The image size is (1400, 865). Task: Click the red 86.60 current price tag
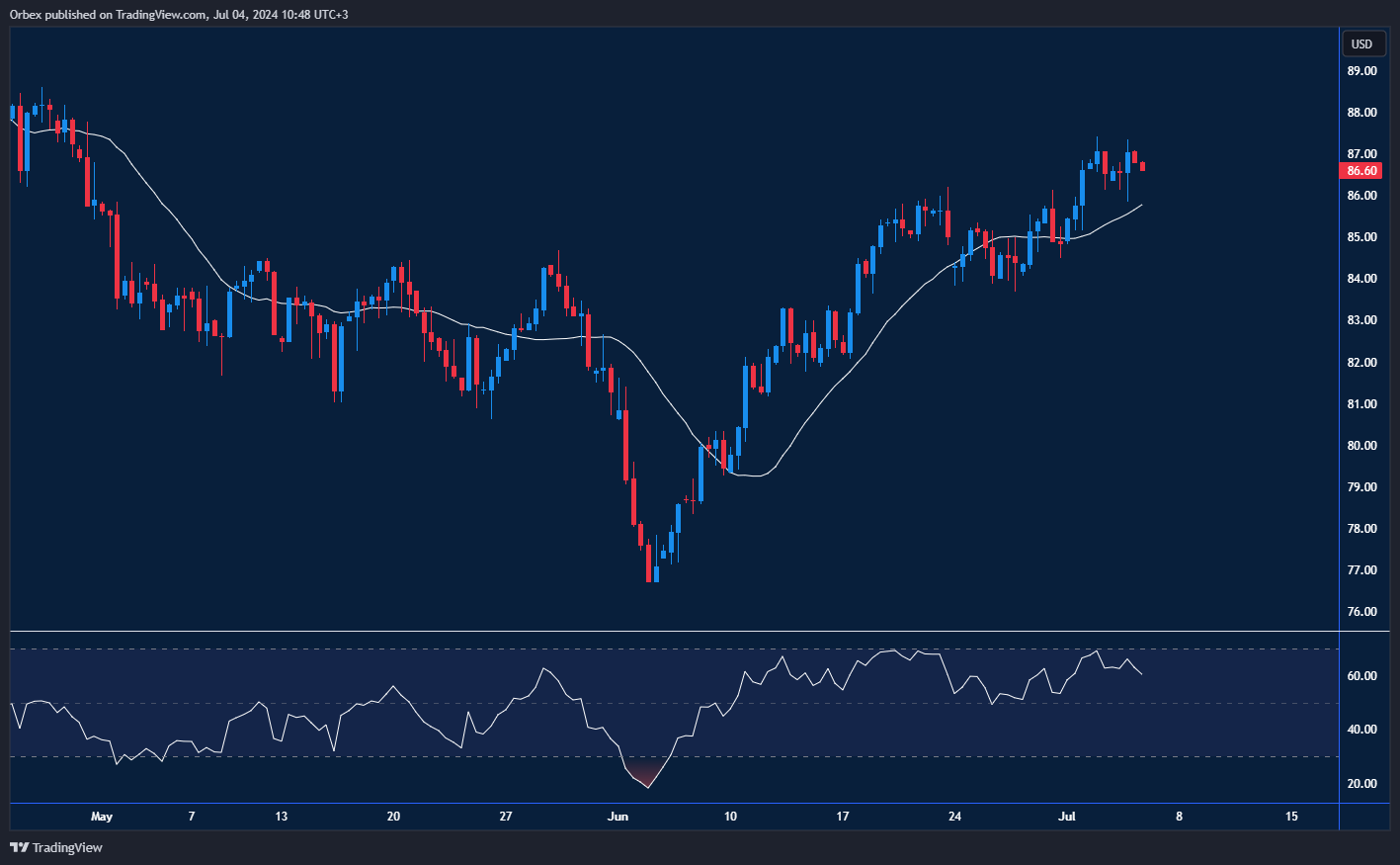[1361, 171]
